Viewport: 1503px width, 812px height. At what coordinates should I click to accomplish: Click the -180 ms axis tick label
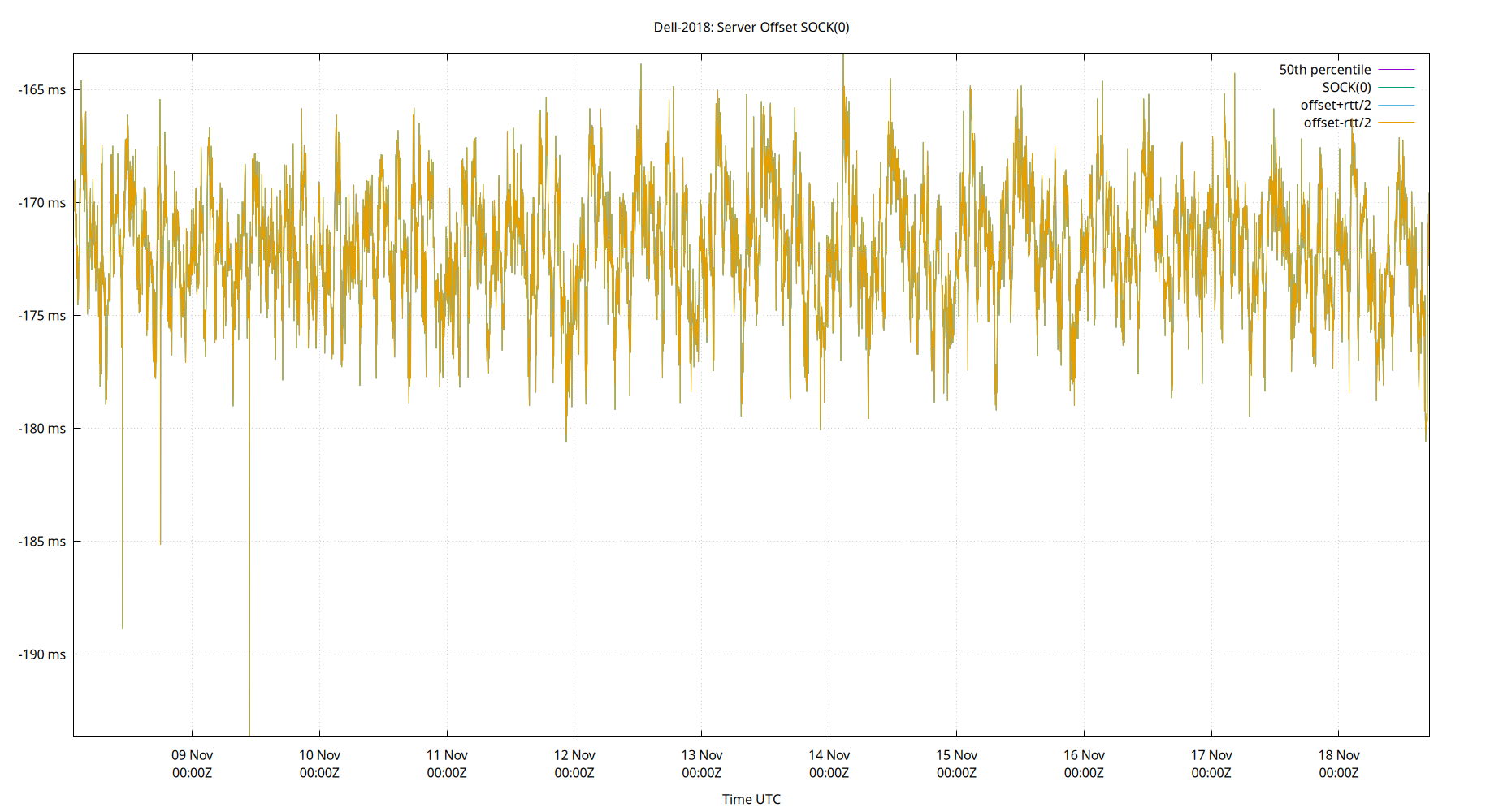[43, 430]
